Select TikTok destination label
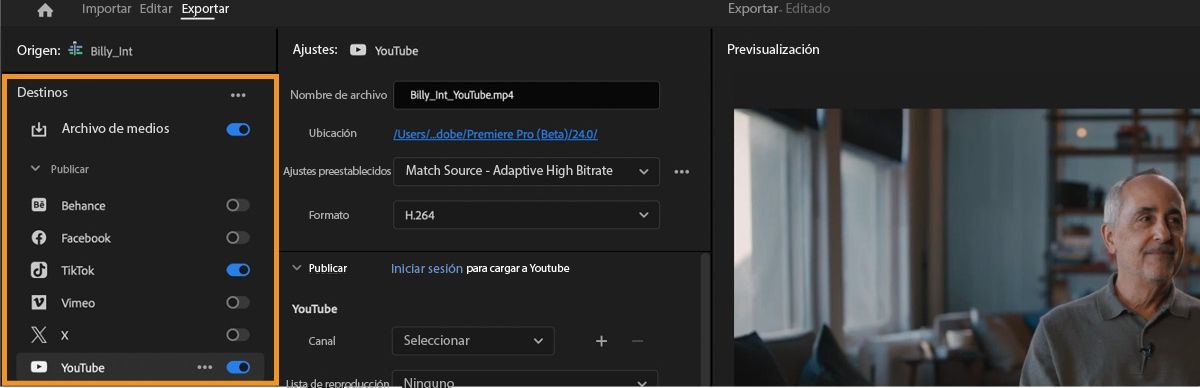This screenshot has width=1200, height=388. (78, 270)
